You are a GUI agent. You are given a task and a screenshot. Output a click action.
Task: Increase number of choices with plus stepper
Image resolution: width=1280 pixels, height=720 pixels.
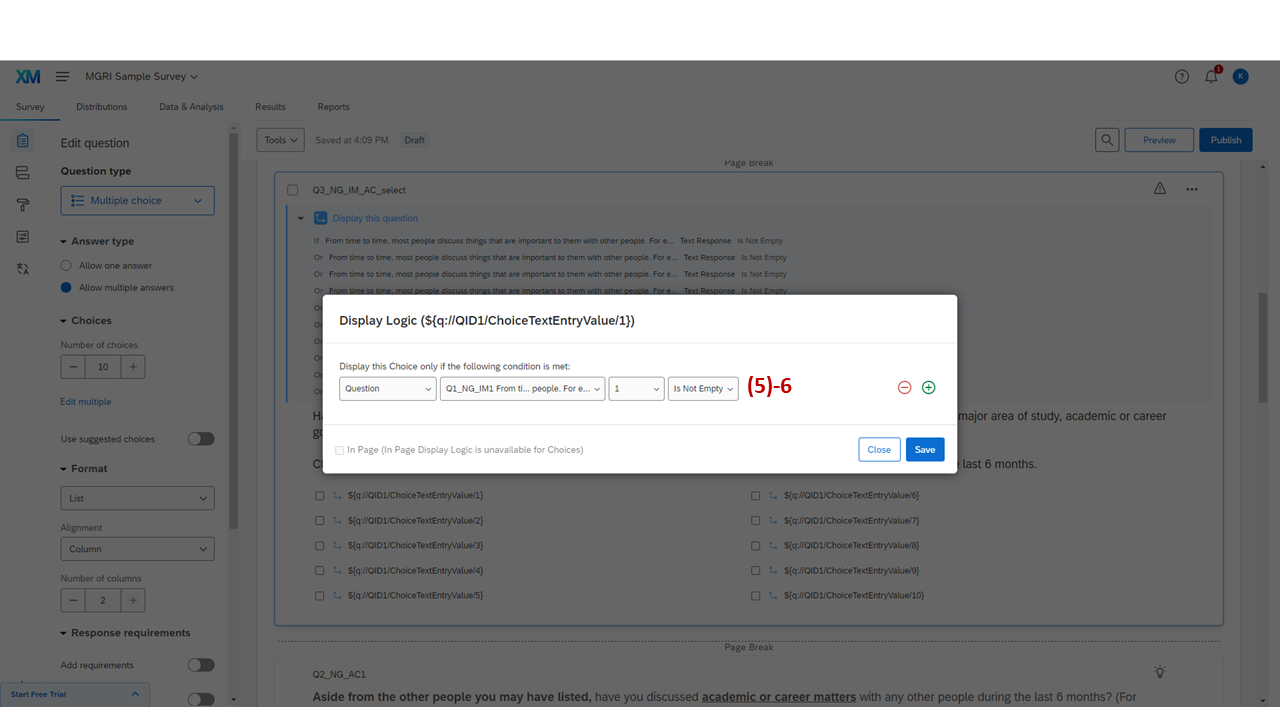pos(132,366)
